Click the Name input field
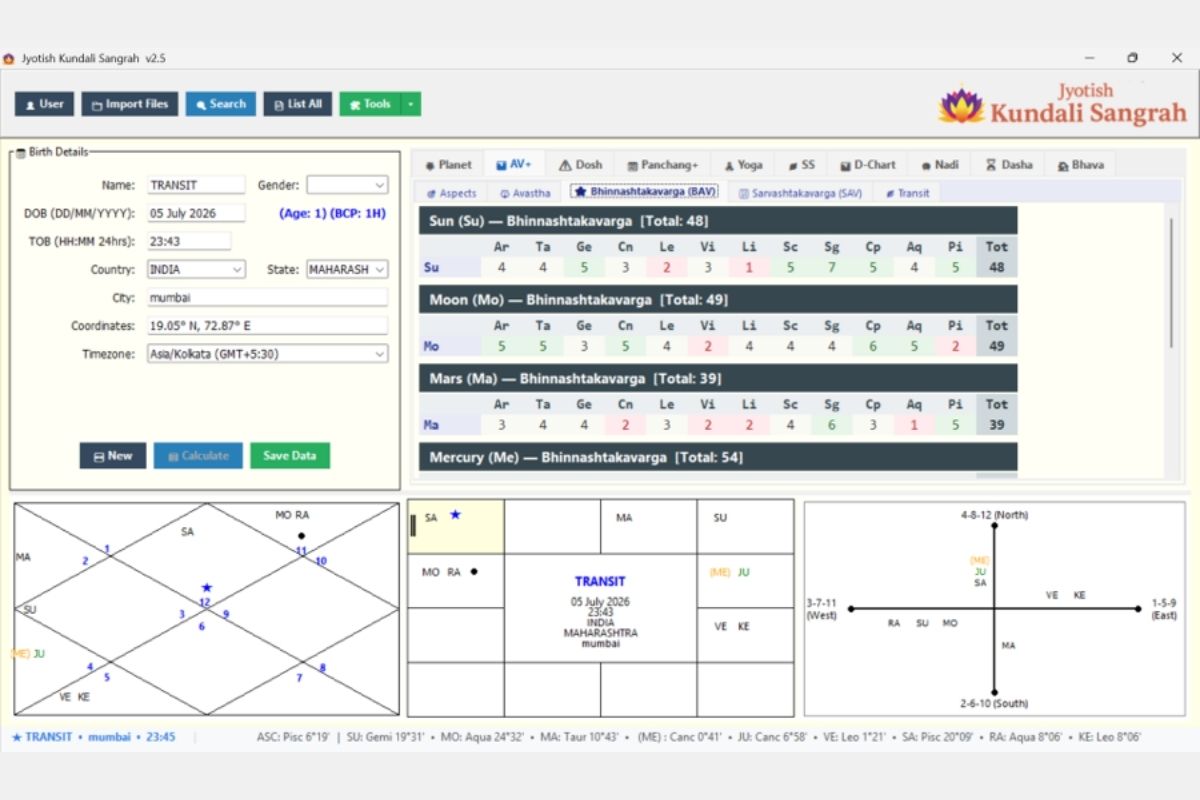The height and width of the screenshot is (800, 1200). 196,185
